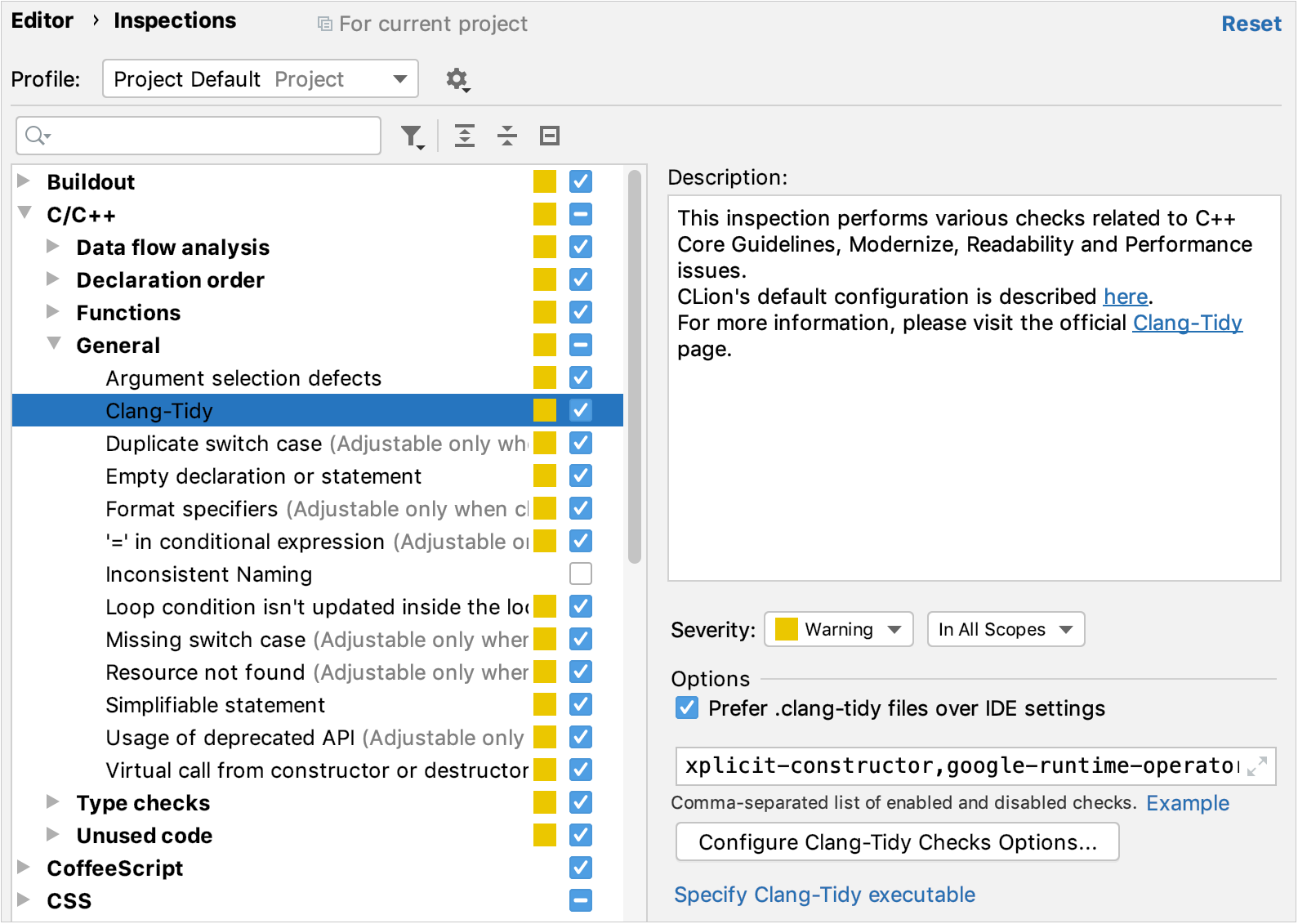The image size is (1298, 924).
Task: Open the Warning severity dropdown
Action: (x=838, y=630)
